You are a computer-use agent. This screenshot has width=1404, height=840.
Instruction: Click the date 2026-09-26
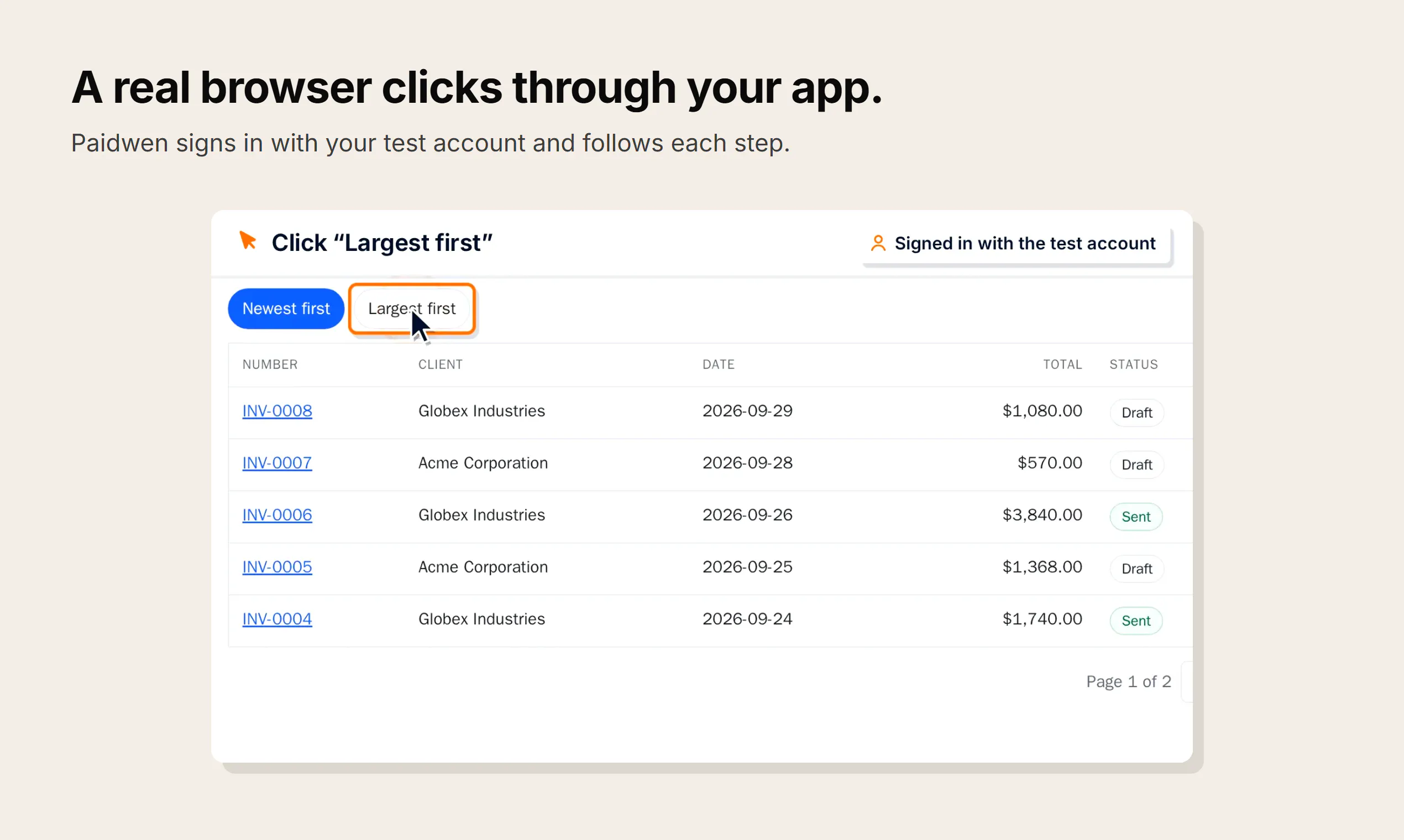pos(747,515)
